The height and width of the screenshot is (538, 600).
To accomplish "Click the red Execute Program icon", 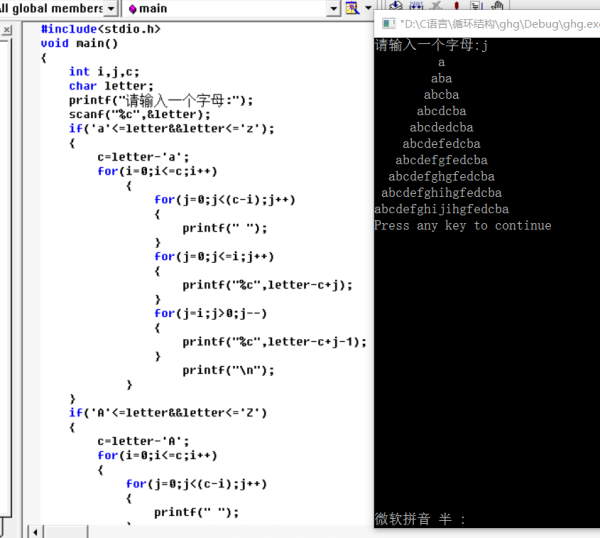I will [x=456, y=5].
